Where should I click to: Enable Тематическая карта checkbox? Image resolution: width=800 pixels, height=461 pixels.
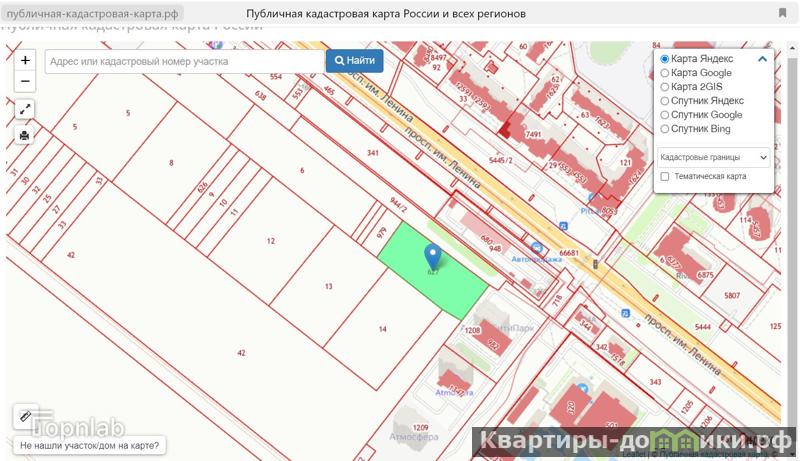click(x=665, y=177)
